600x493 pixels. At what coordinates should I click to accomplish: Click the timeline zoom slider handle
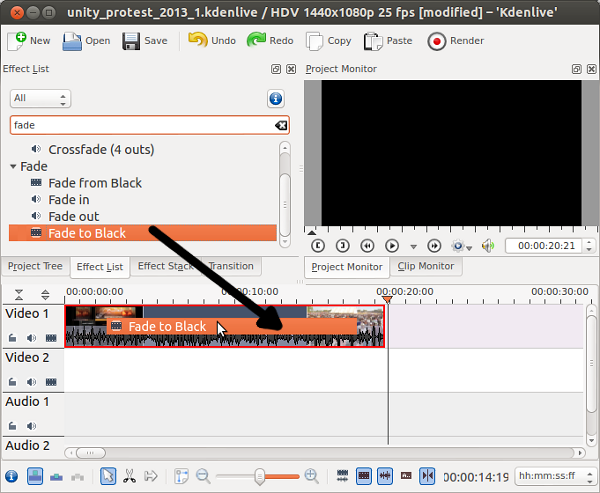click(262, 476)
